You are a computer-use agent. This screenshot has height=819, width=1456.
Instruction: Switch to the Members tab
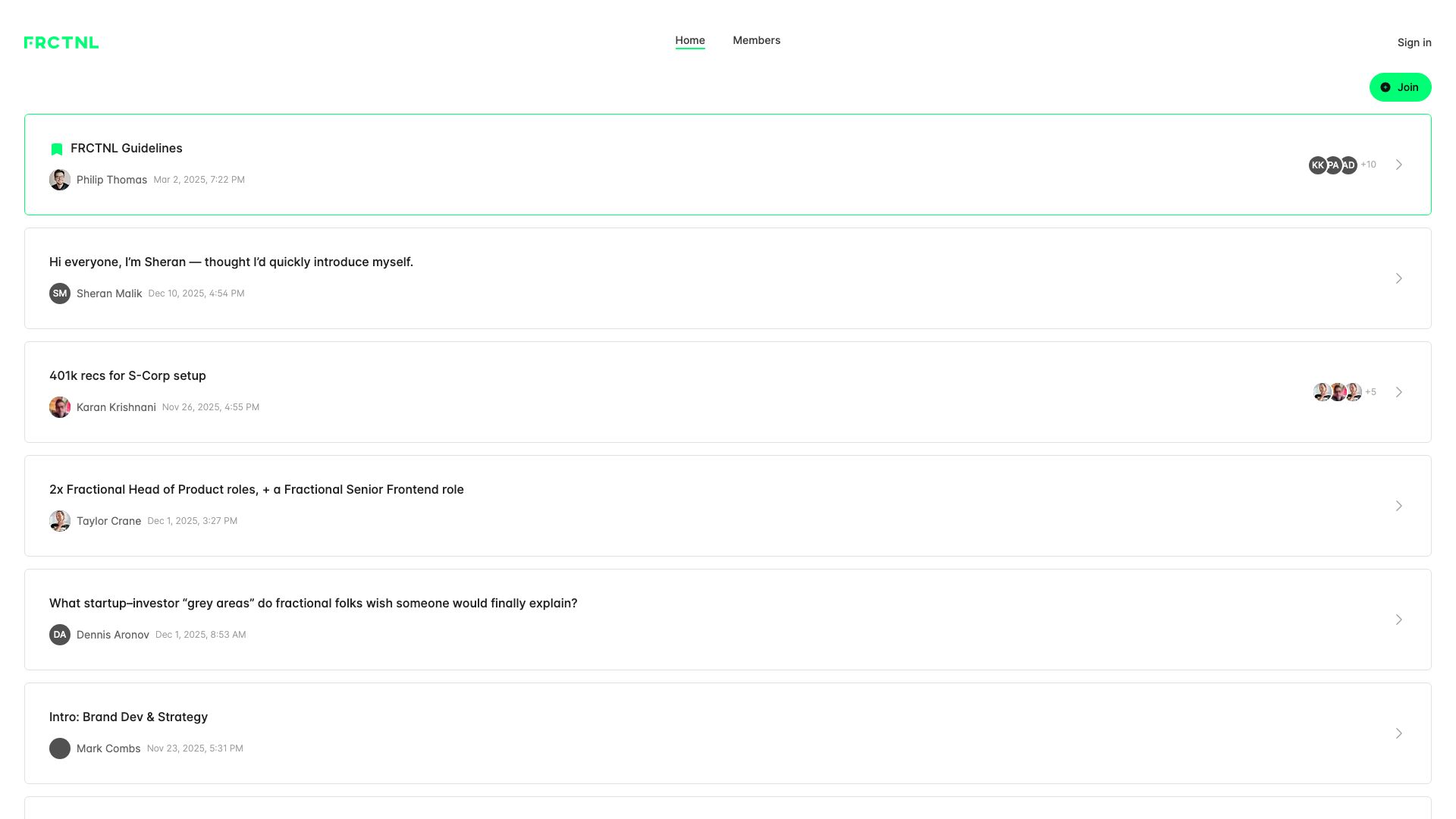point(756,40)
